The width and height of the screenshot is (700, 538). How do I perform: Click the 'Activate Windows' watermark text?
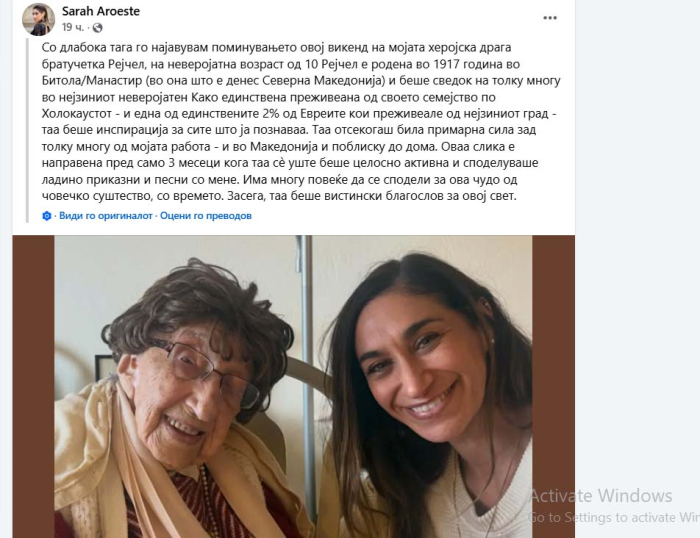601,496
